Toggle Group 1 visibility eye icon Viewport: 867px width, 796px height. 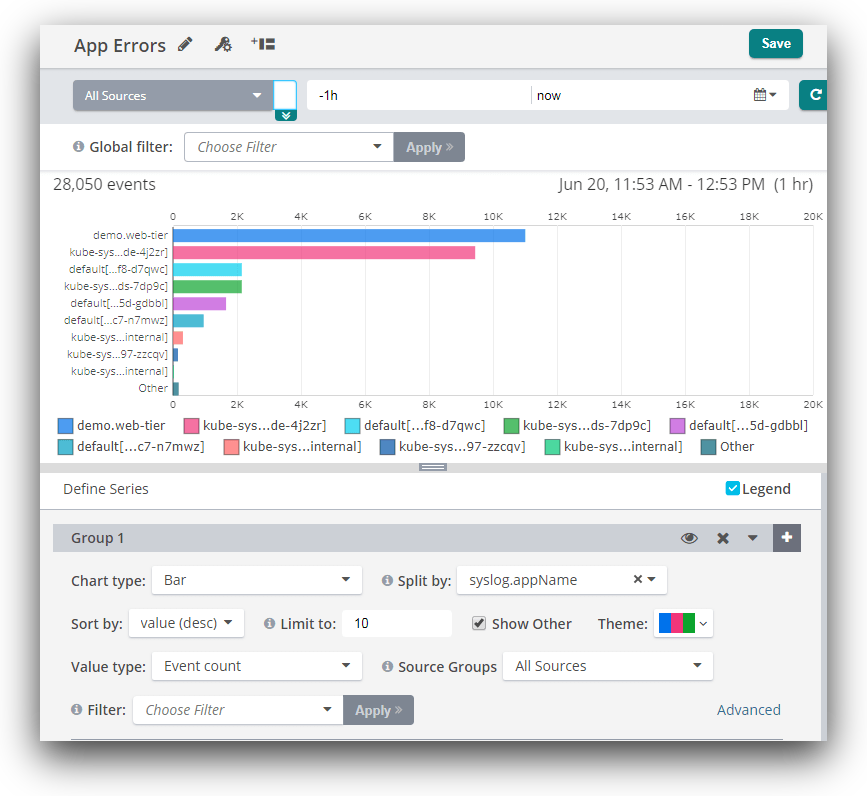coord(689,538)
